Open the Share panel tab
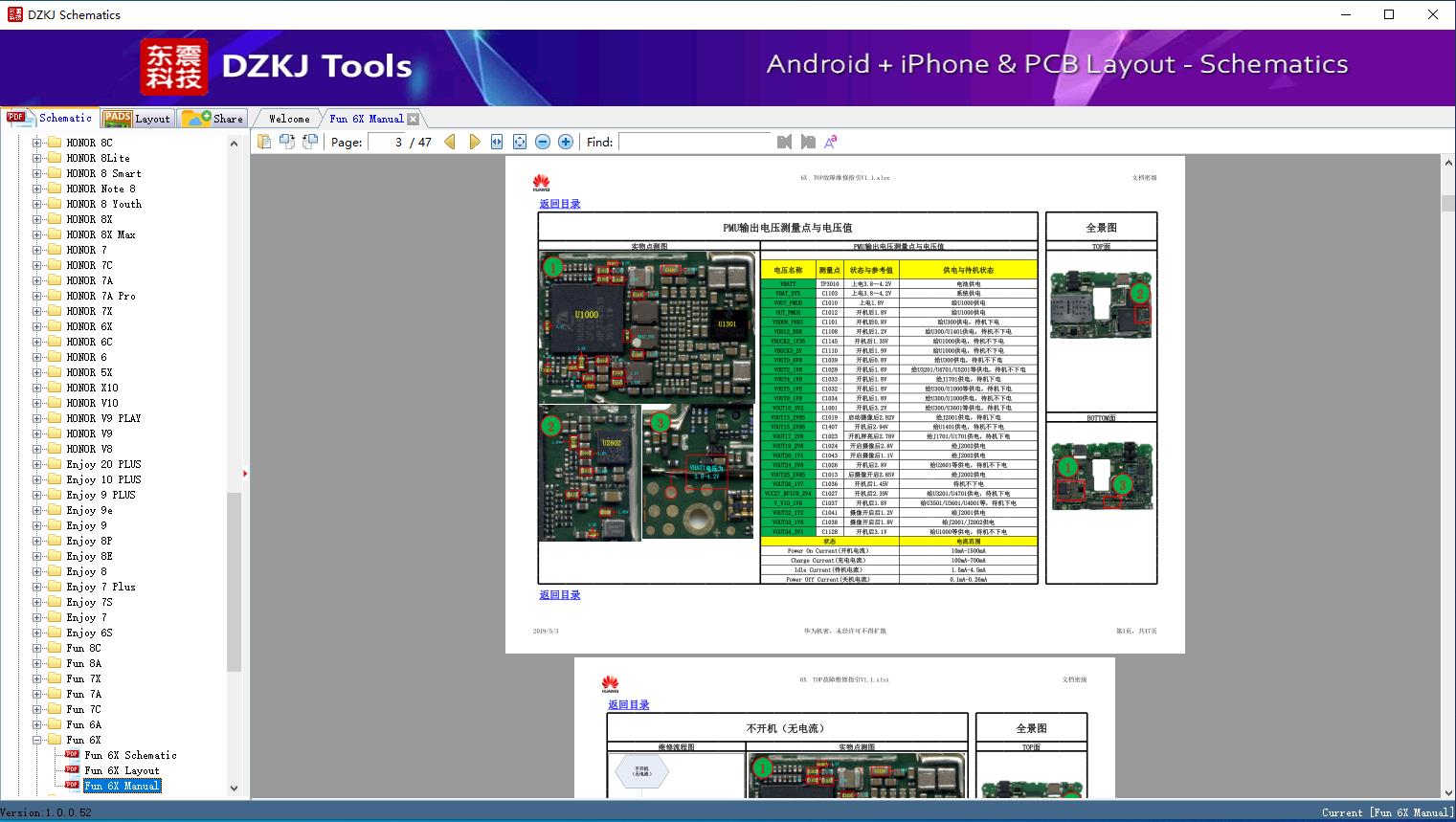The width and height of the screenshot is (1456, 822). point(213,119)
